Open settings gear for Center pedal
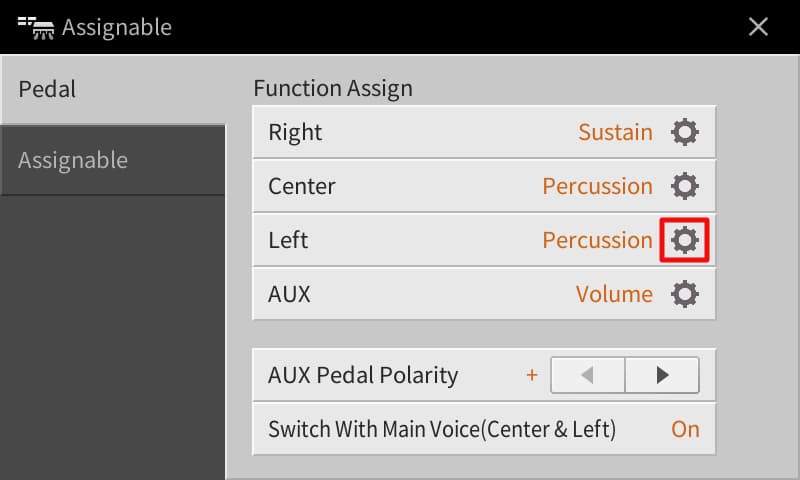The width and height of the screenshot is (800, 480). point(685,186)
